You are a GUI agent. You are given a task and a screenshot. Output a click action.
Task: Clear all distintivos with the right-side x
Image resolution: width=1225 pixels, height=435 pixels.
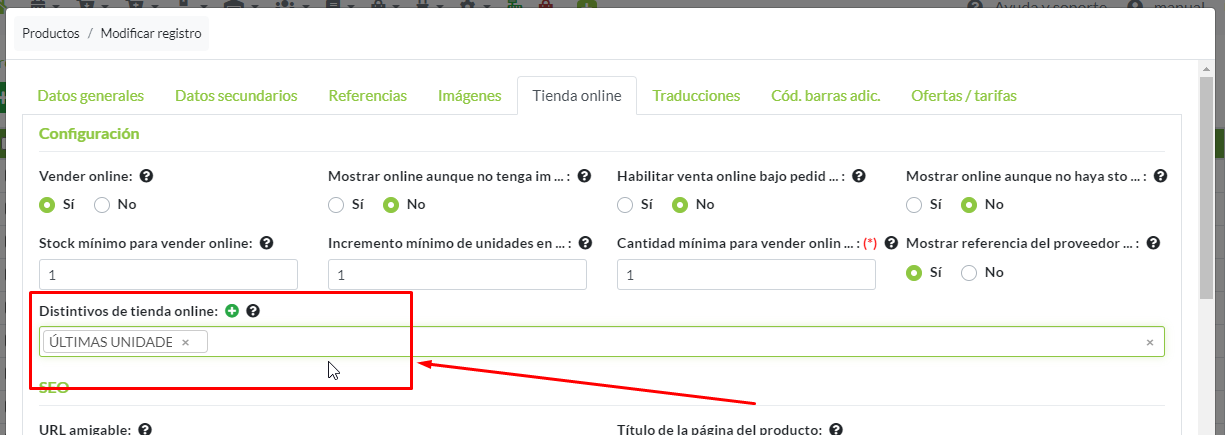coord(1149,342)
